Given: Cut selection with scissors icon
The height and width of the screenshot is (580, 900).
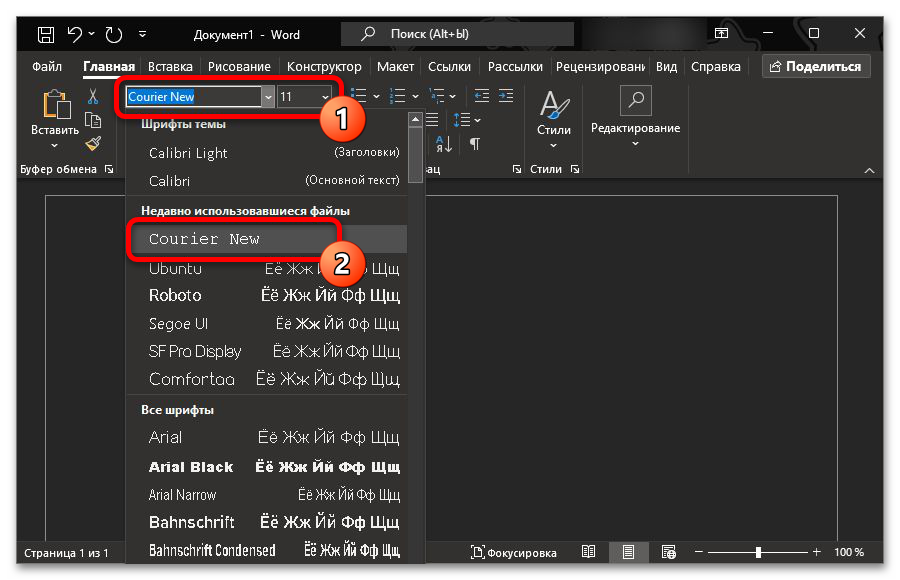Looking at the screenshot, I should click(93, 96).
